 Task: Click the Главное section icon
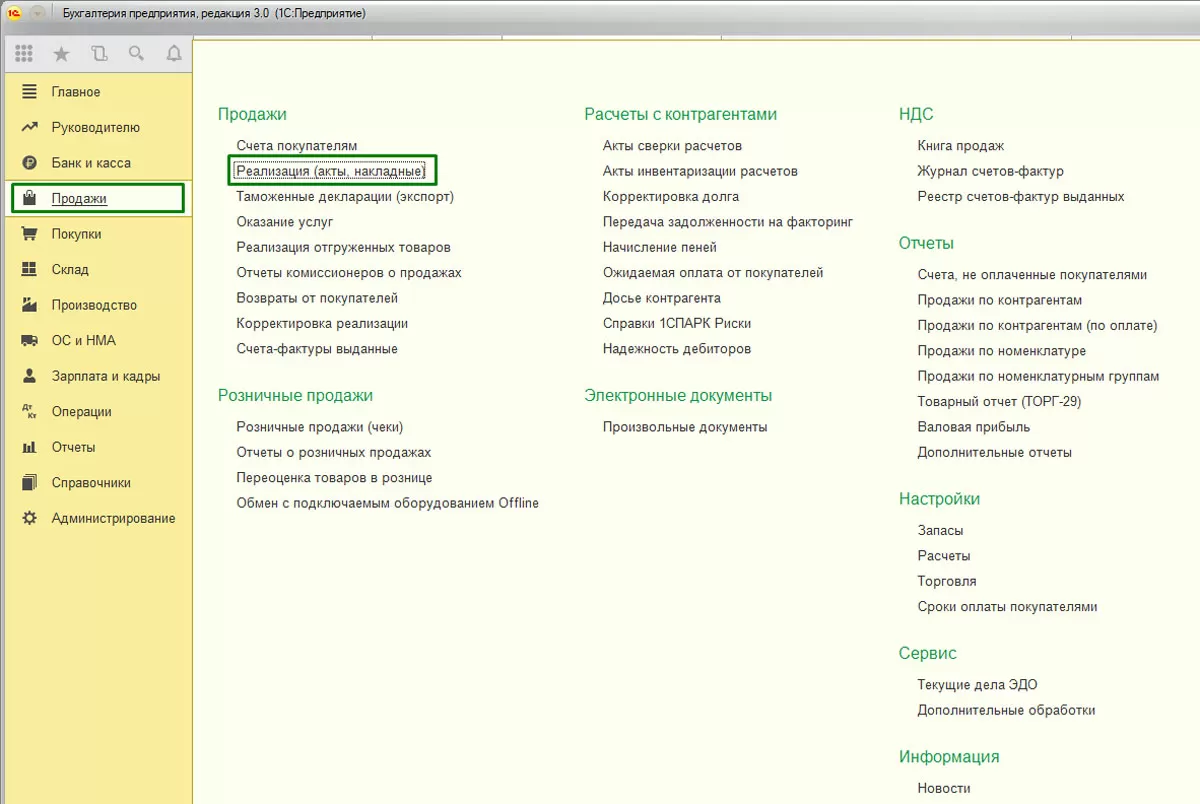coord(30,92)
